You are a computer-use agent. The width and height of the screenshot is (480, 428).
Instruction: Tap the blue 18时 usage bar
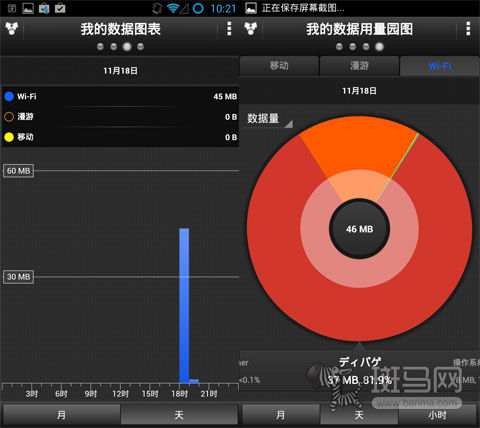tap(184, 305)
